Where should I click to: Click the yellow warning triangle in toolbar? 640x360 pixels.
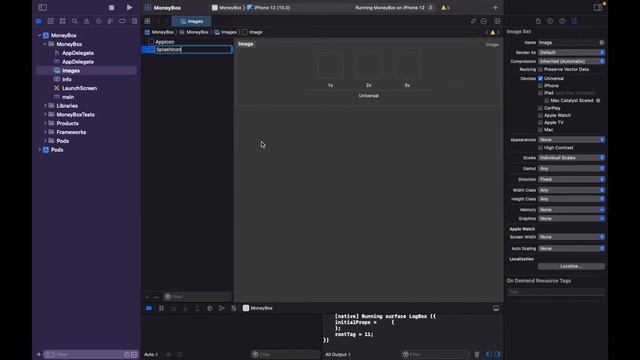coord(444,7)
